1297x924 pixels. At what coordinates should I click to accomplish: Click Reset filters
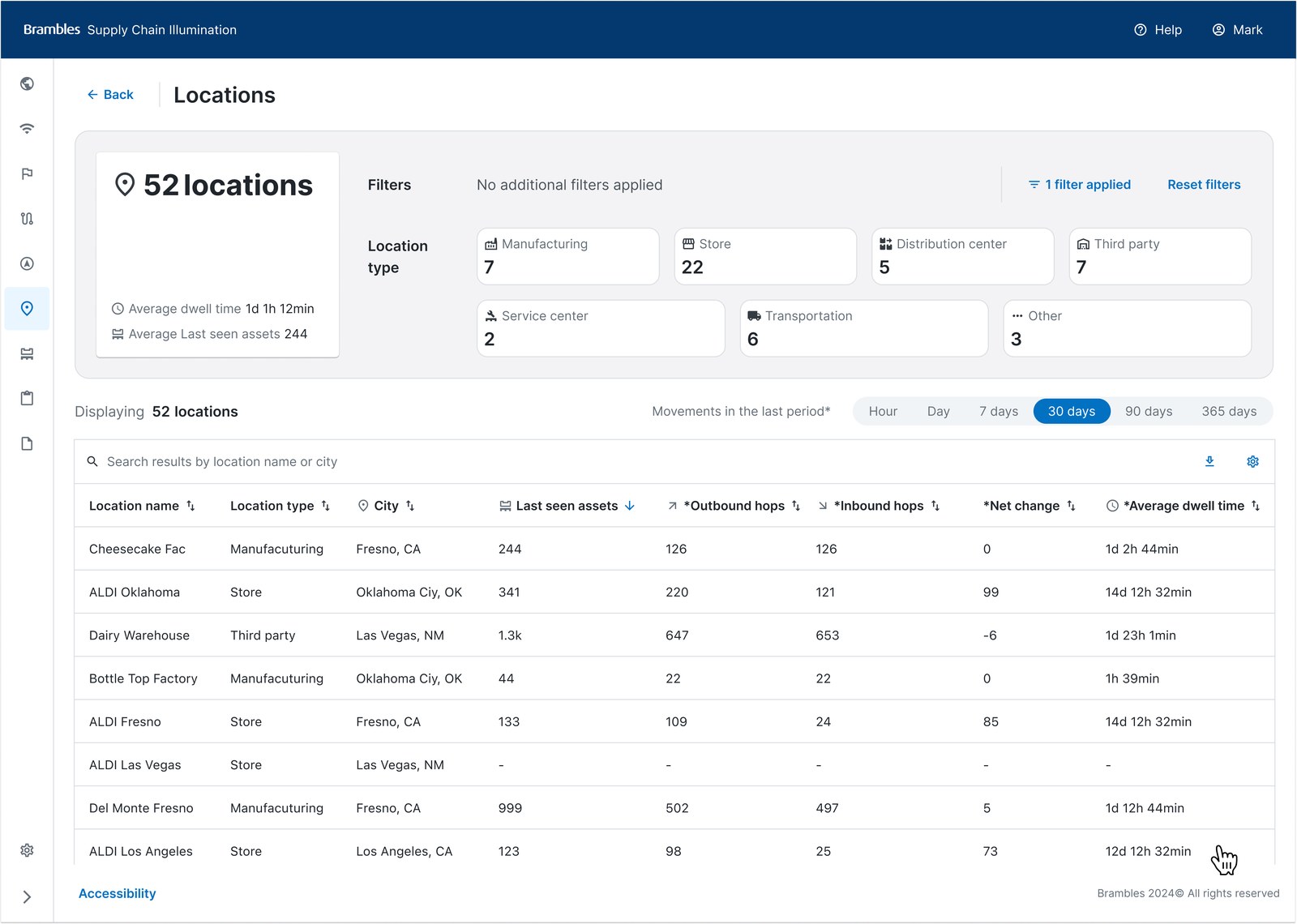pos(1204,185)
